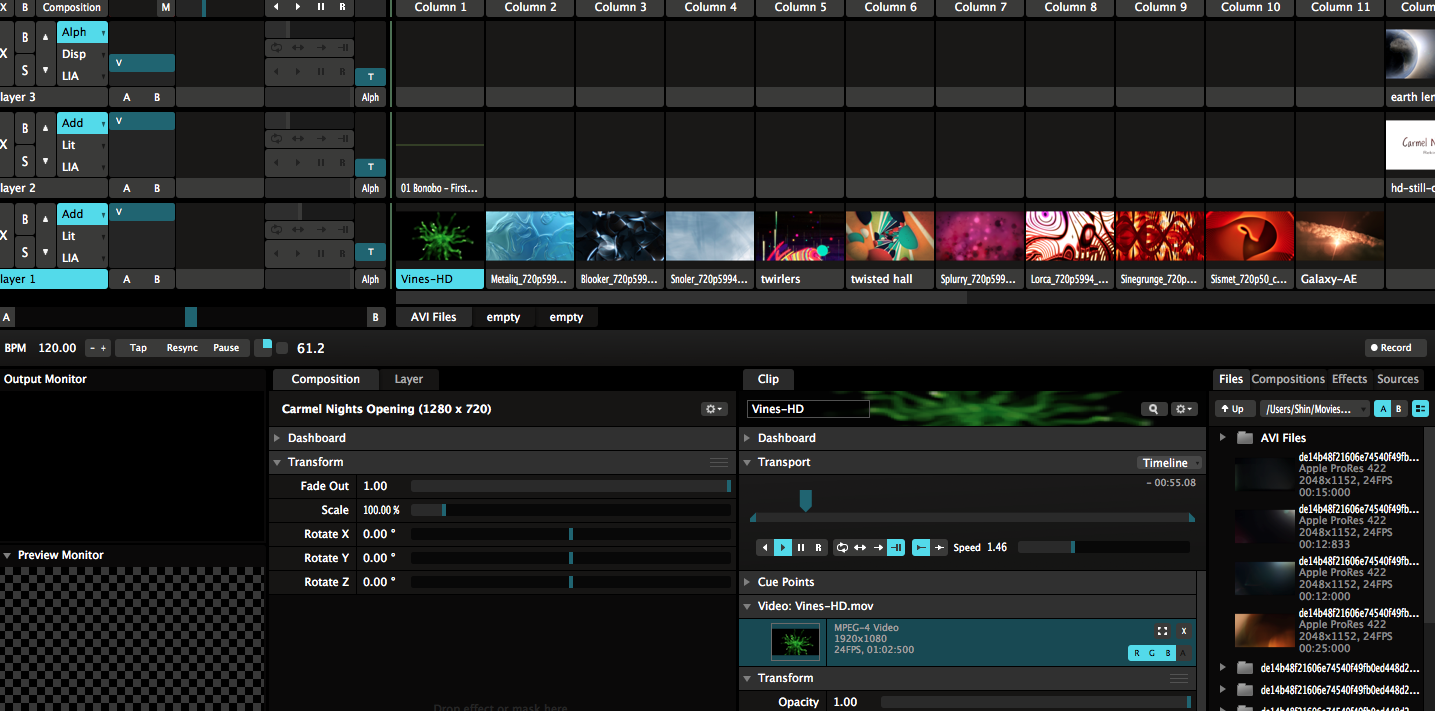The width and height of the screenshot is (1435, 711).
Task: Pause the Vines-HD clip playback
Action: point(801,547)
